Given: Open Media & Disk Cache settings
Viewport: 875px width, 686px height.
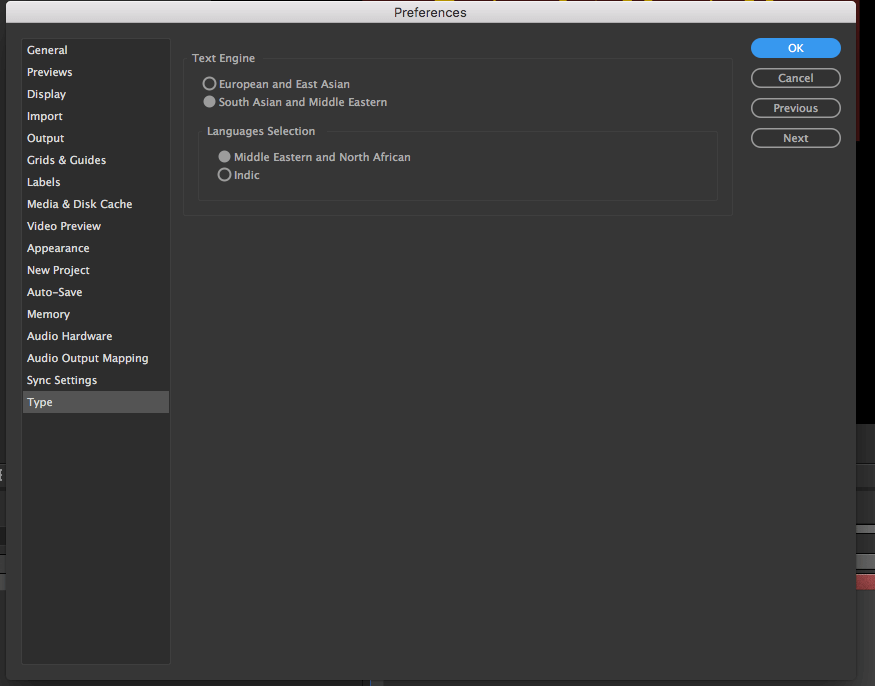Looking at the screenshot, I should pyautogui.click(x=96, y=204).
